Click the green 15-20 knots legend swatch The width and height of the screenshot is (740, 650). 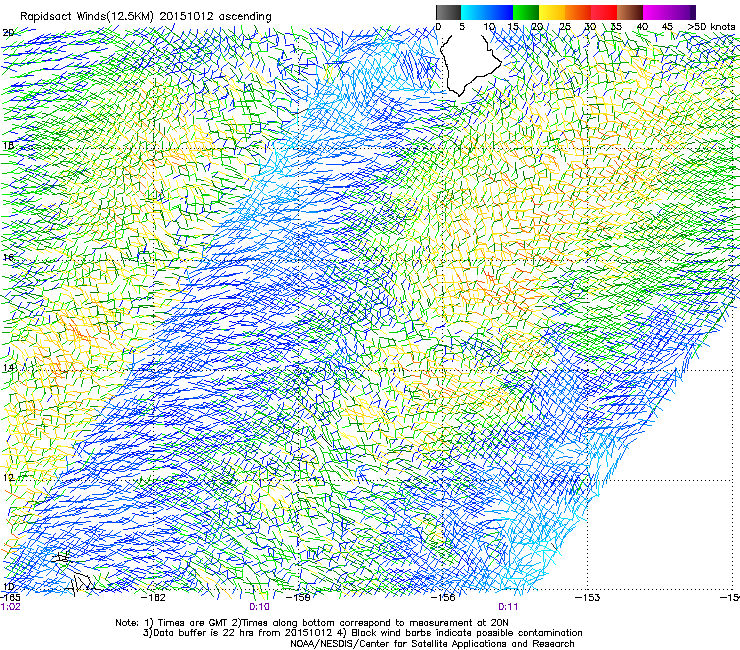point(526,12)
